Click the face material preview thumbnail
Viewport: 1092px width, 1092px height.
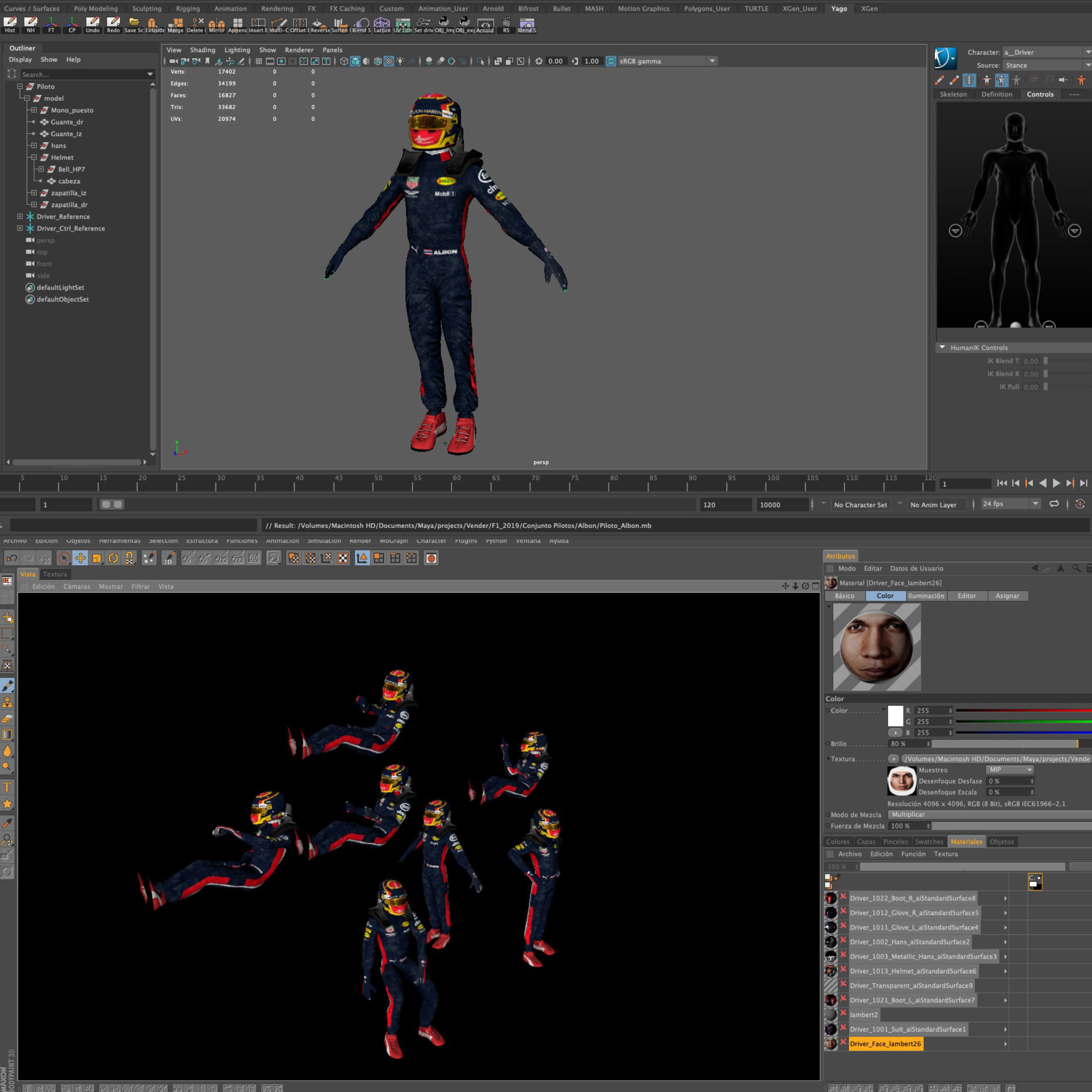click(x=877, y=647)
